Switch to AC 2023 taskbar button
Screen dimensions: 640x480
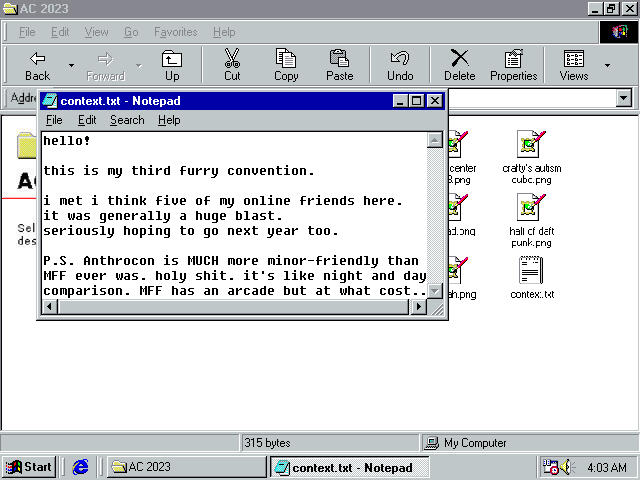(x=186, y=467)
